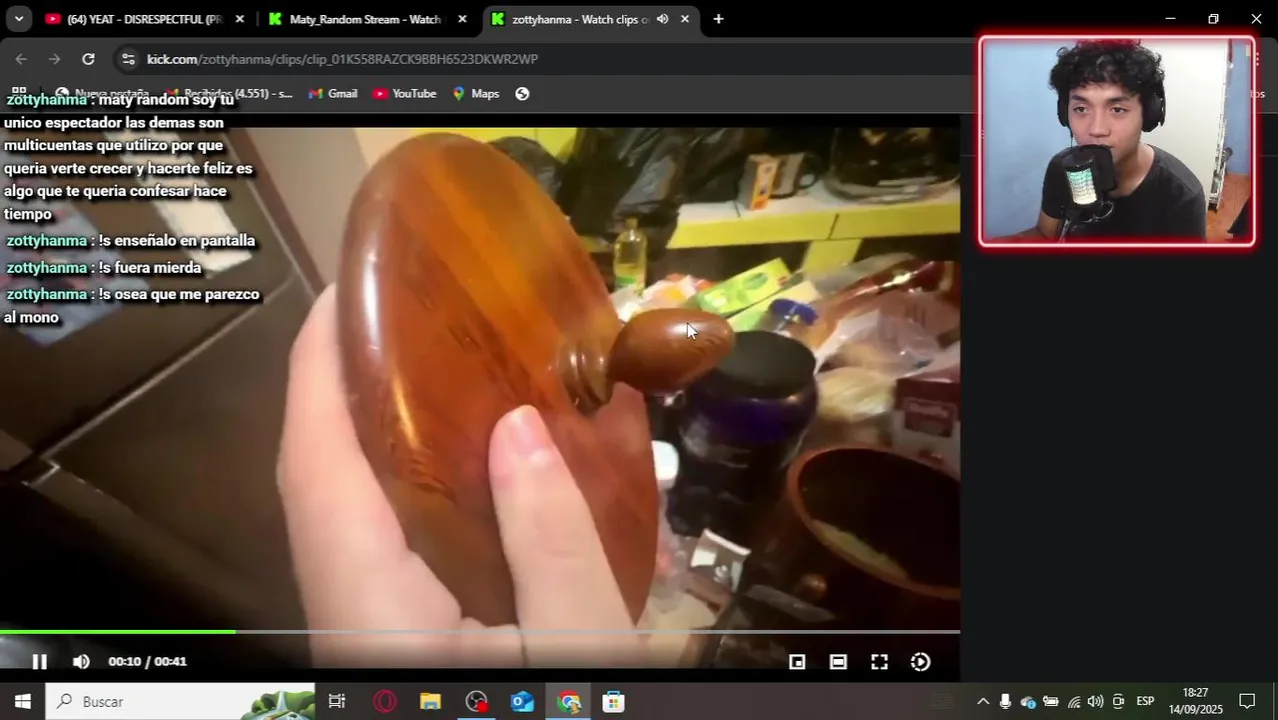Screen dimensions: 1278x720
Task: Open the Windows notification center
Action: (1248, 701)
